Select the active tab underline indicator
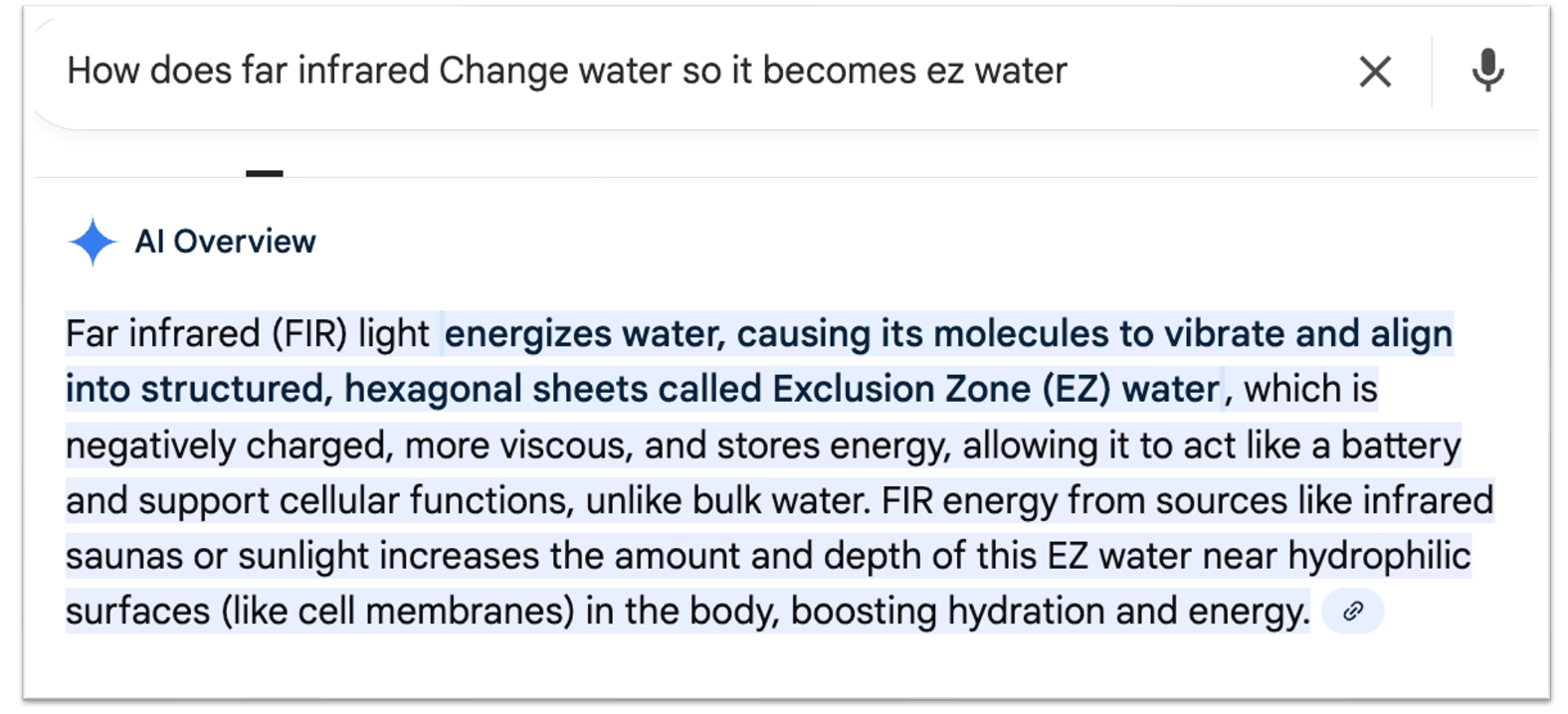 coord(264,173)
